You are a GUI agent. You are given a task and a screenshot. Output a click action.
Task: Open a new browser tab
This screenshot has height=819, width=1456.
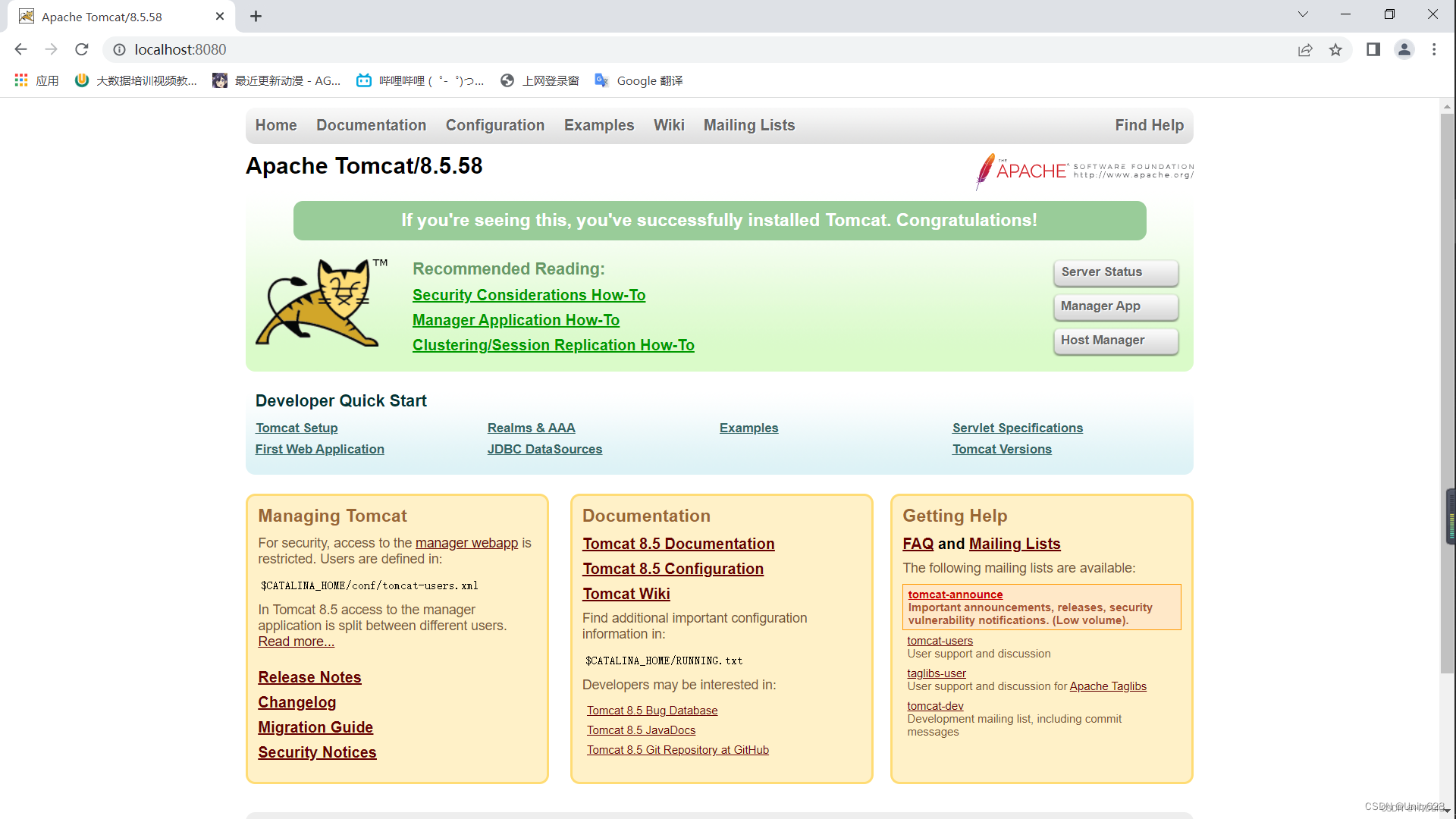256,16
